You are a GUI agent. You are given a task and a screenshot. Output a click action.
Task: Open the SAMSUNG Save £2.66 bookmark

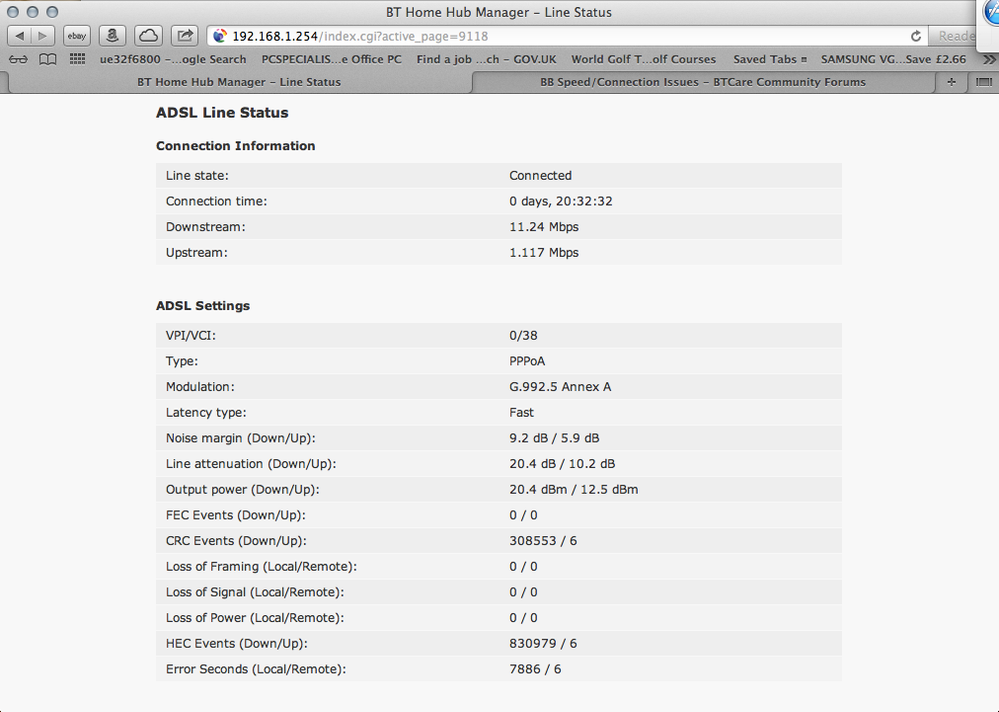pyautogui.click(x=893, y=59)
